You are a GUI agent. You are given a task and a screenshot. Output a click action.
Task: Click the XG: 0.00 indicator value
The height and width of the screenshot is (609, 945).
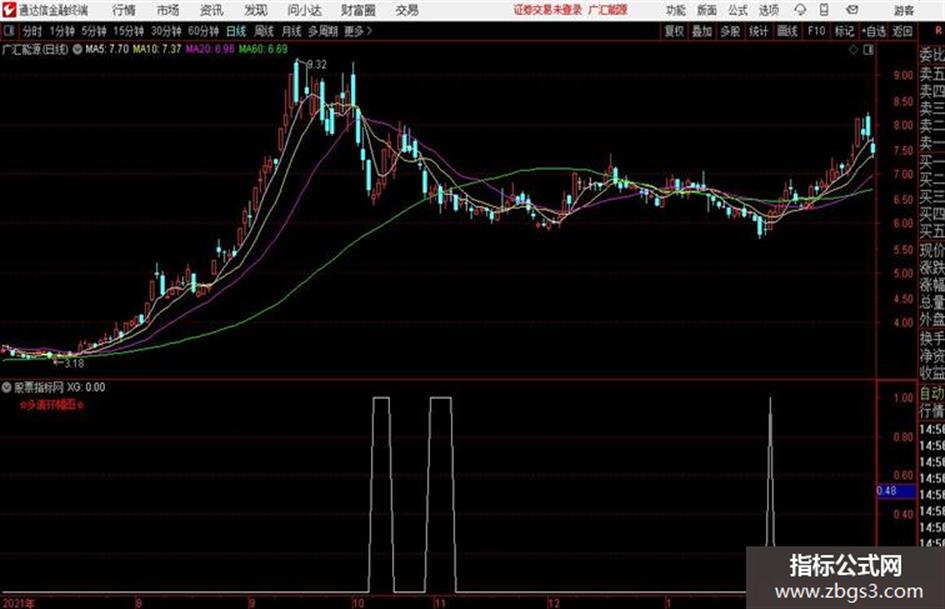(x=86, y=387)
